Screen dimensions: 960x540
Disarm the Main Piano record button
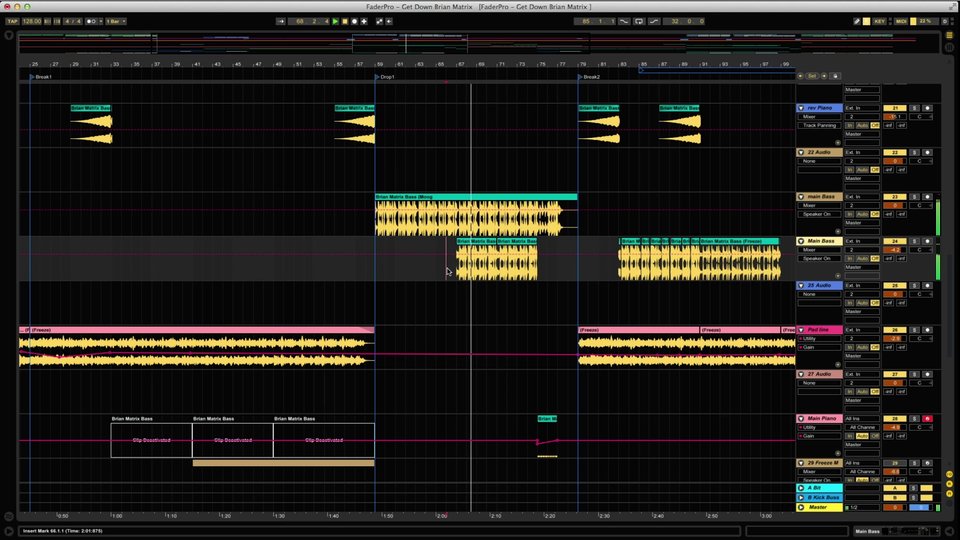pyautogui.click(x=927, y=419)
